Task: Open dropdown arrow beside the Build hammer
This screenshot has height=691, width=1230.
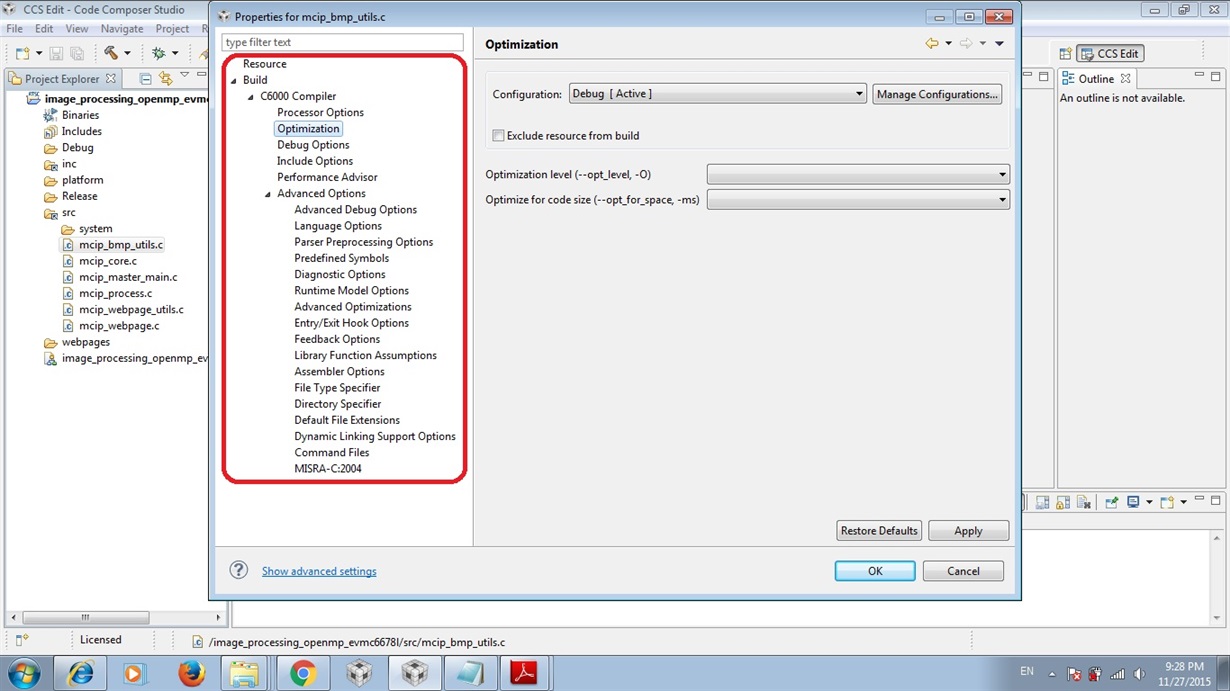Action: tap(127, 53)
